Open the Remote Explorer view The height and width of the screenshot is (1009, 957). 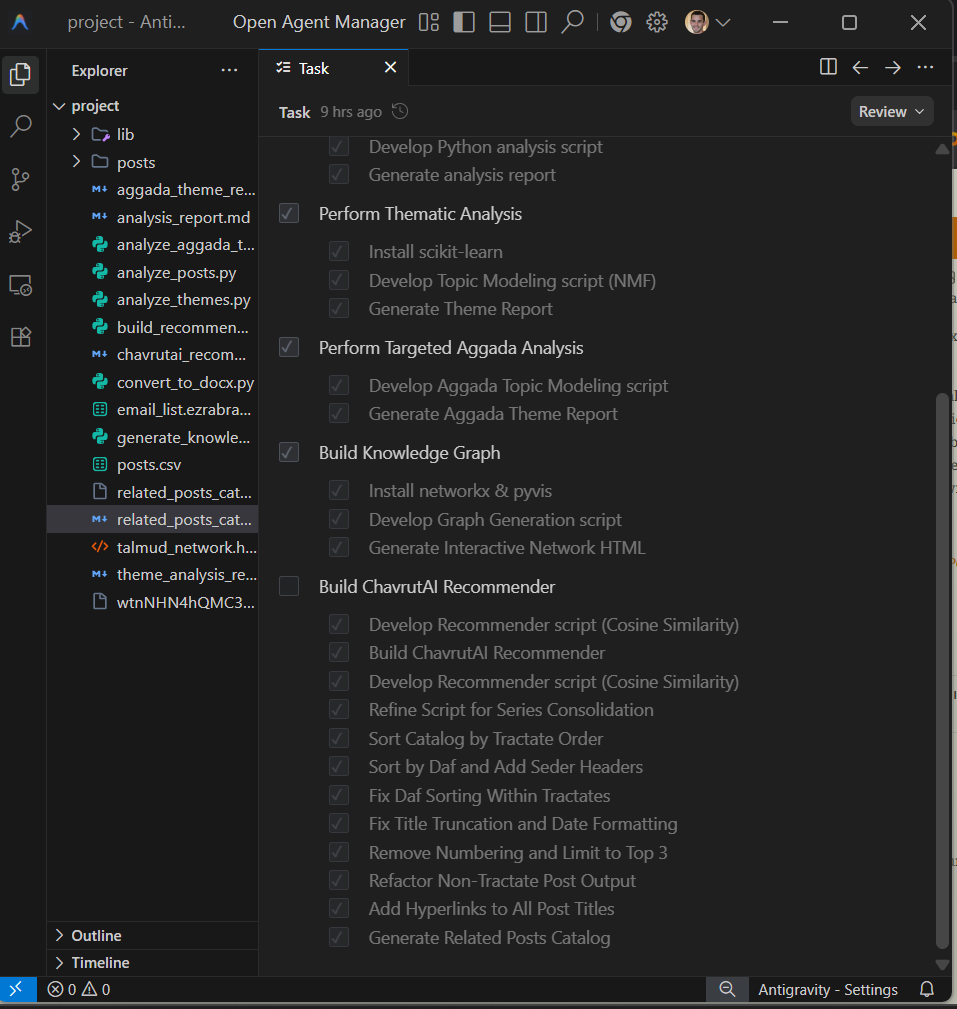pos(20,285)
